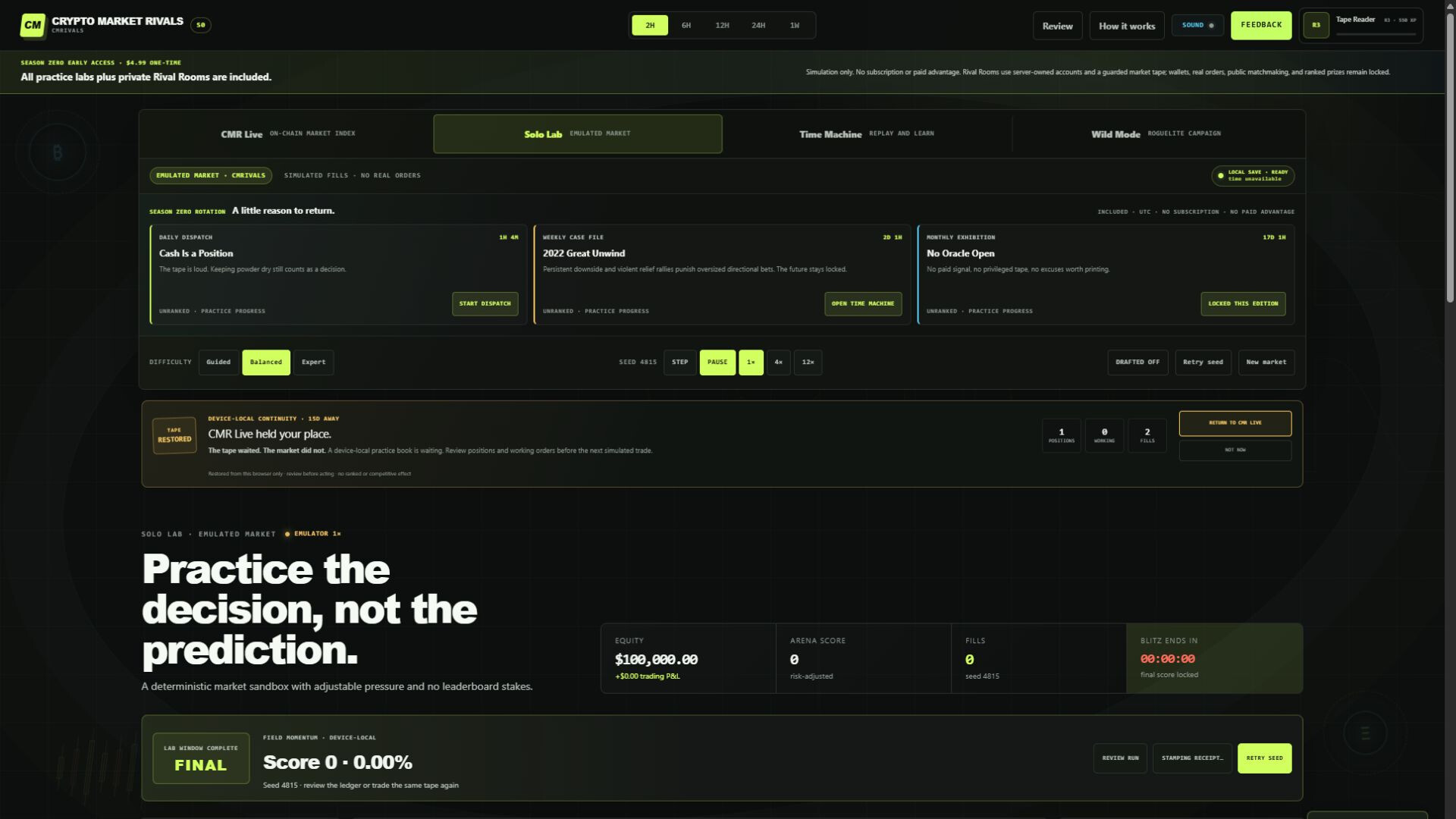Click the Local Save Ready status pill

pyautogui.click(x=1253, y=175)
